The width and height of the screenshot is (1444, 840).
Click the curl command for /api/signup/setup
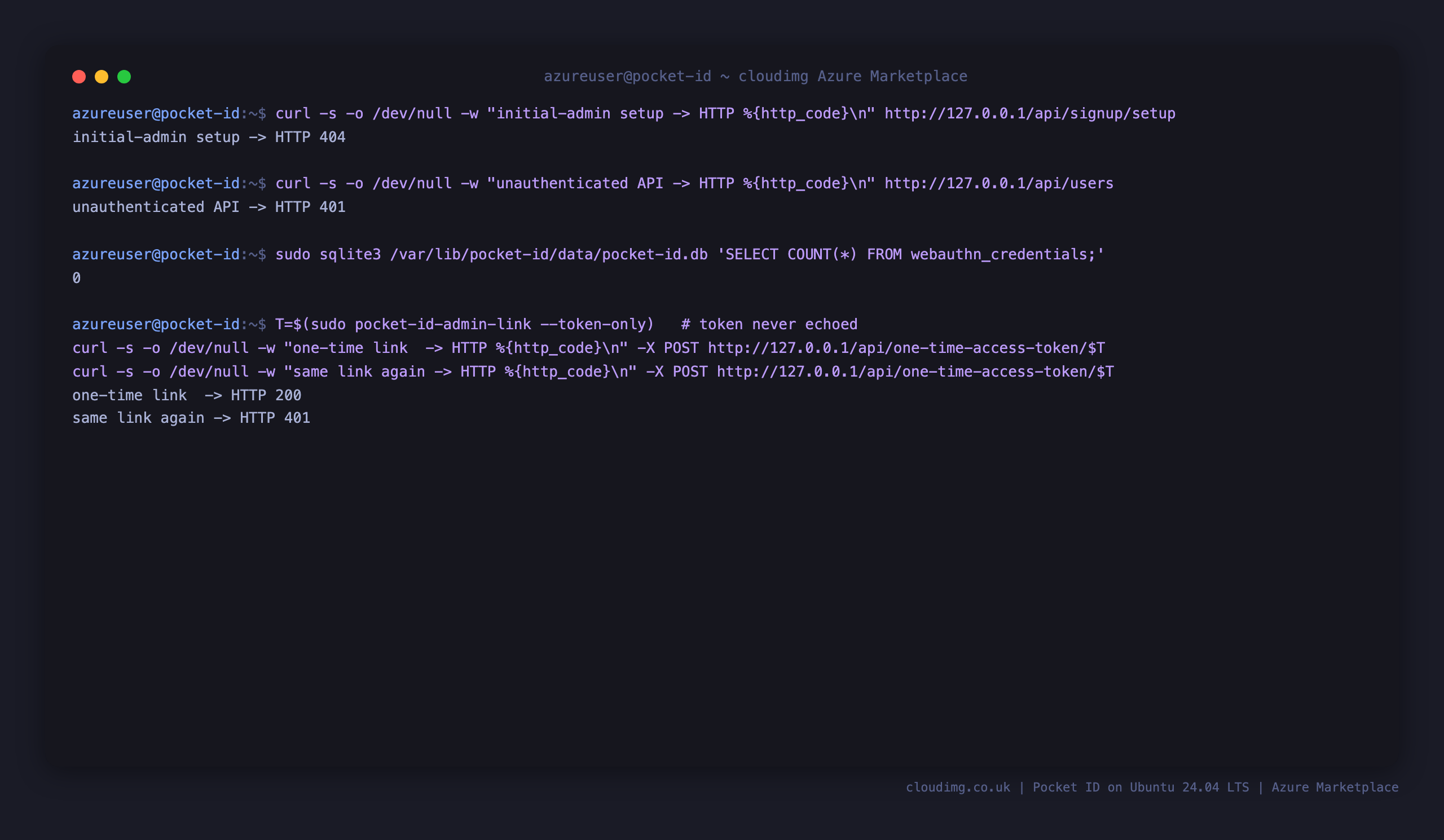click(x=725, y=113)
